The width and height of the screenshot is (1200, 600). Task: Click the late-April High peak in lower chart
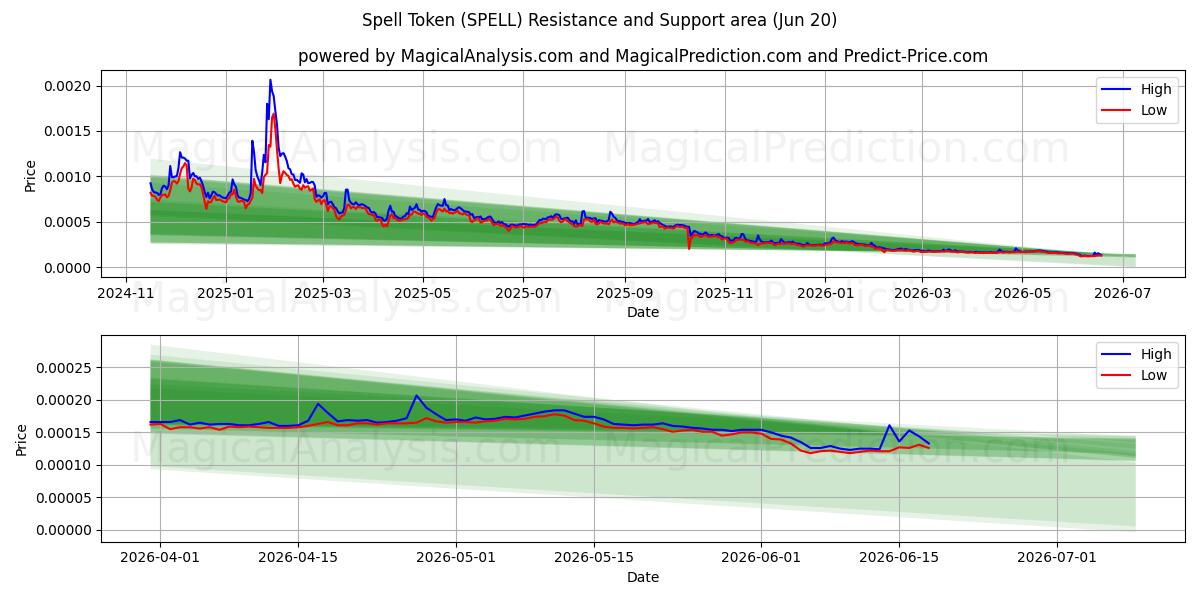[416, 396]
